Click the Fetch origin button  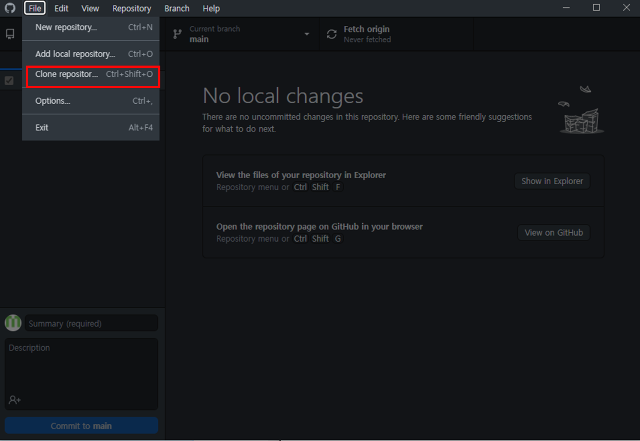[396, 34]
